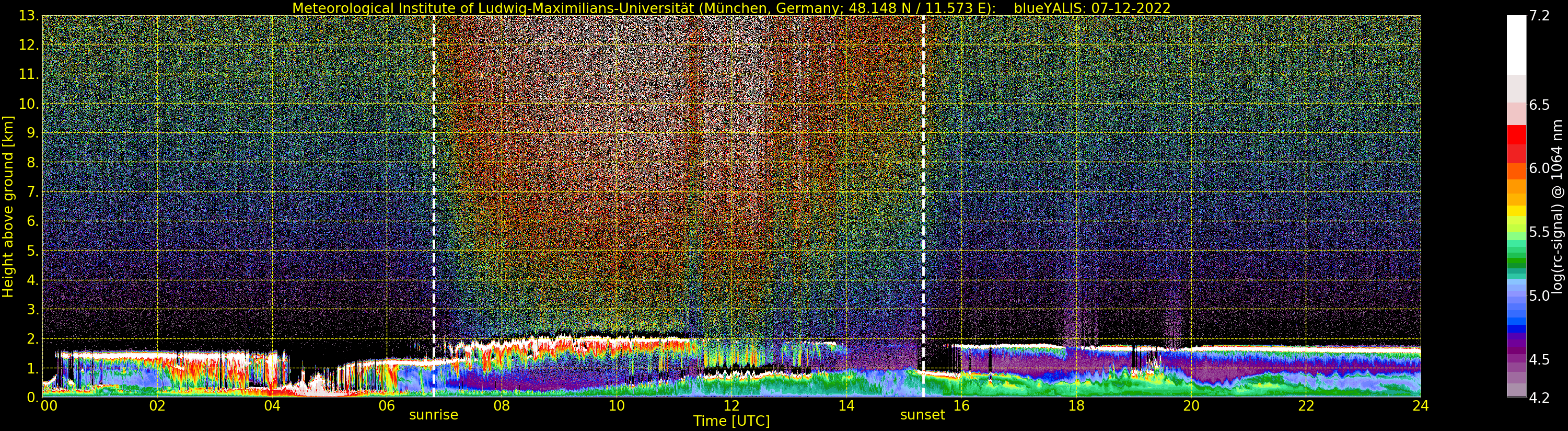Select time axis tick "20"

tap(1191, 406)
